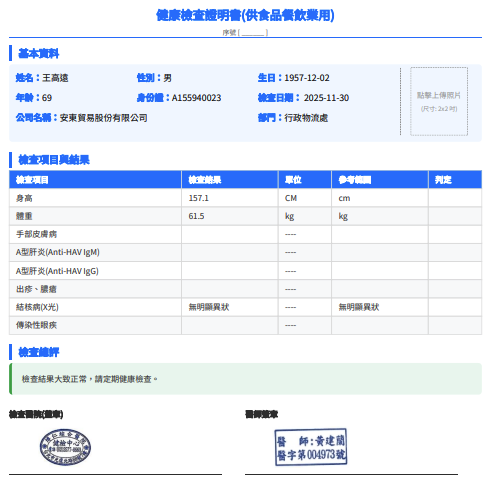Viewport: 492px width, 478px height.
Task: Click the photo upload placeholder box
Action: point(439,101)
